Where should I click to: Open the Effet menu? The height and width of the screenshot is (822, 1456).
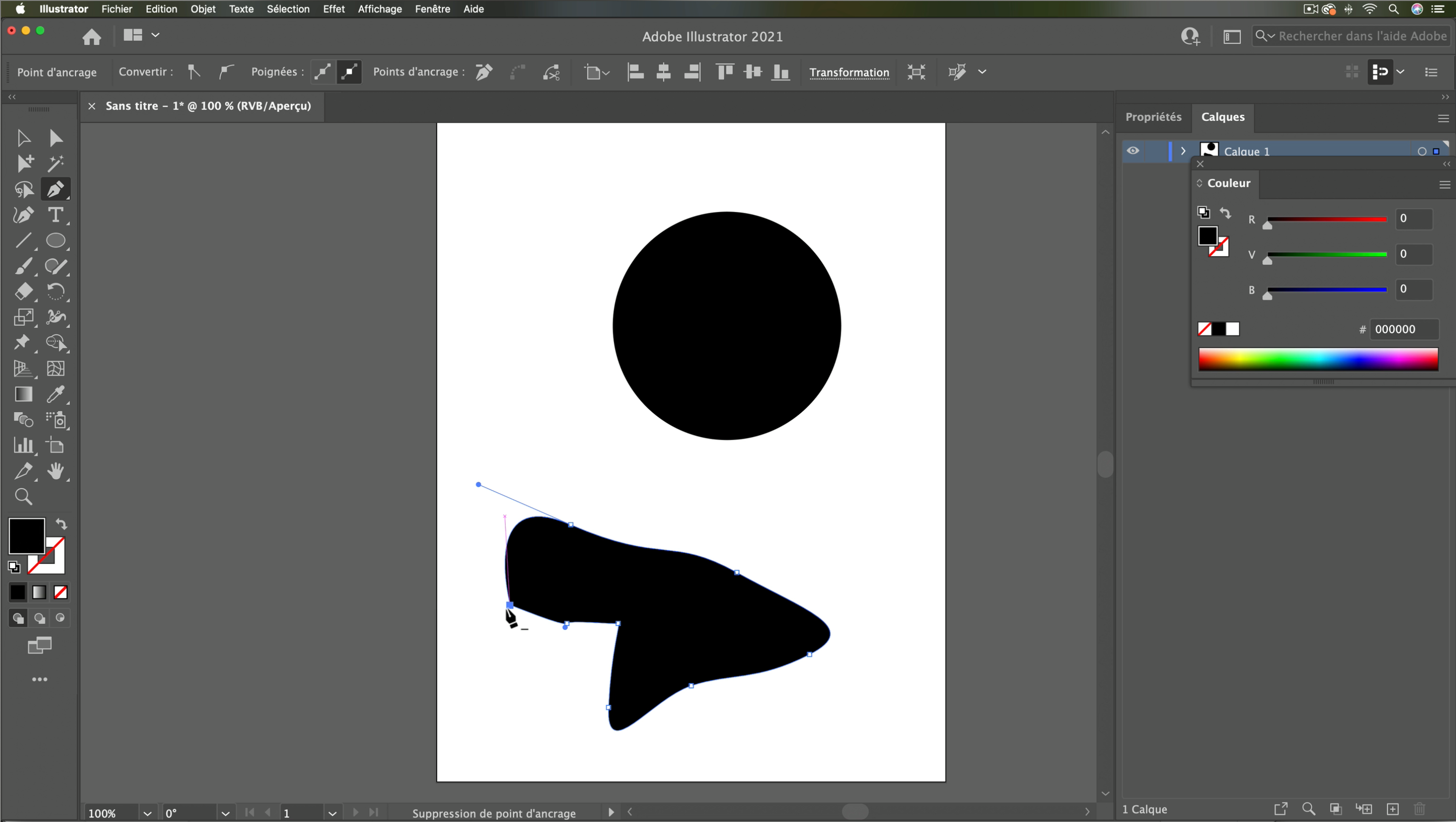point(333,9)
